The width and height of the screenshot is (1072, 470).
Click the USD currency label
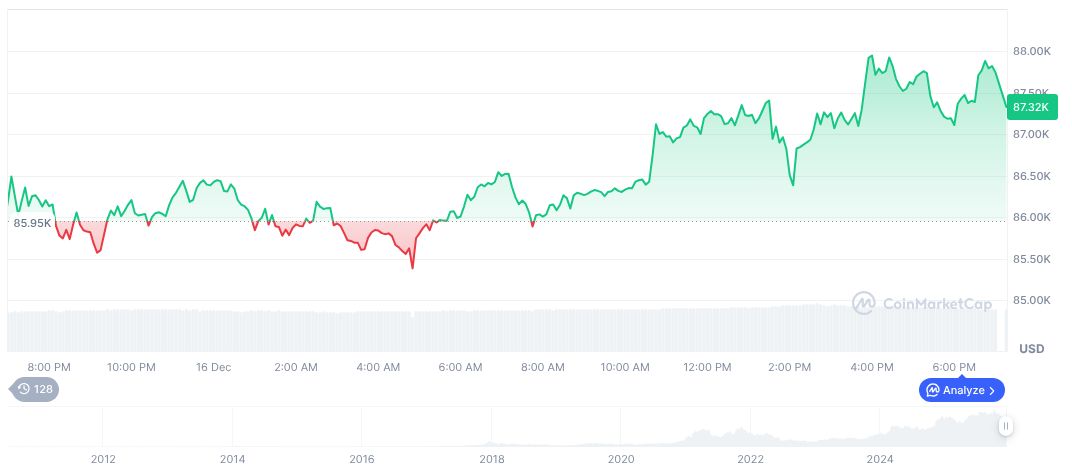point(1031,349)
